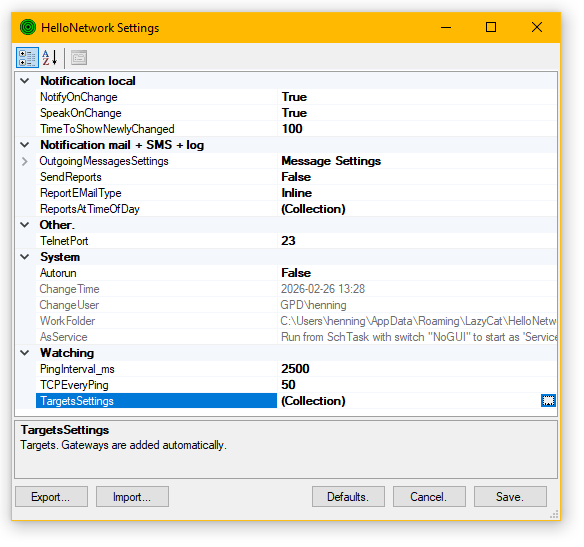The width and height of the screenshot is (584, 547).
Task: Save the settings
Action: tap(510, 497)
